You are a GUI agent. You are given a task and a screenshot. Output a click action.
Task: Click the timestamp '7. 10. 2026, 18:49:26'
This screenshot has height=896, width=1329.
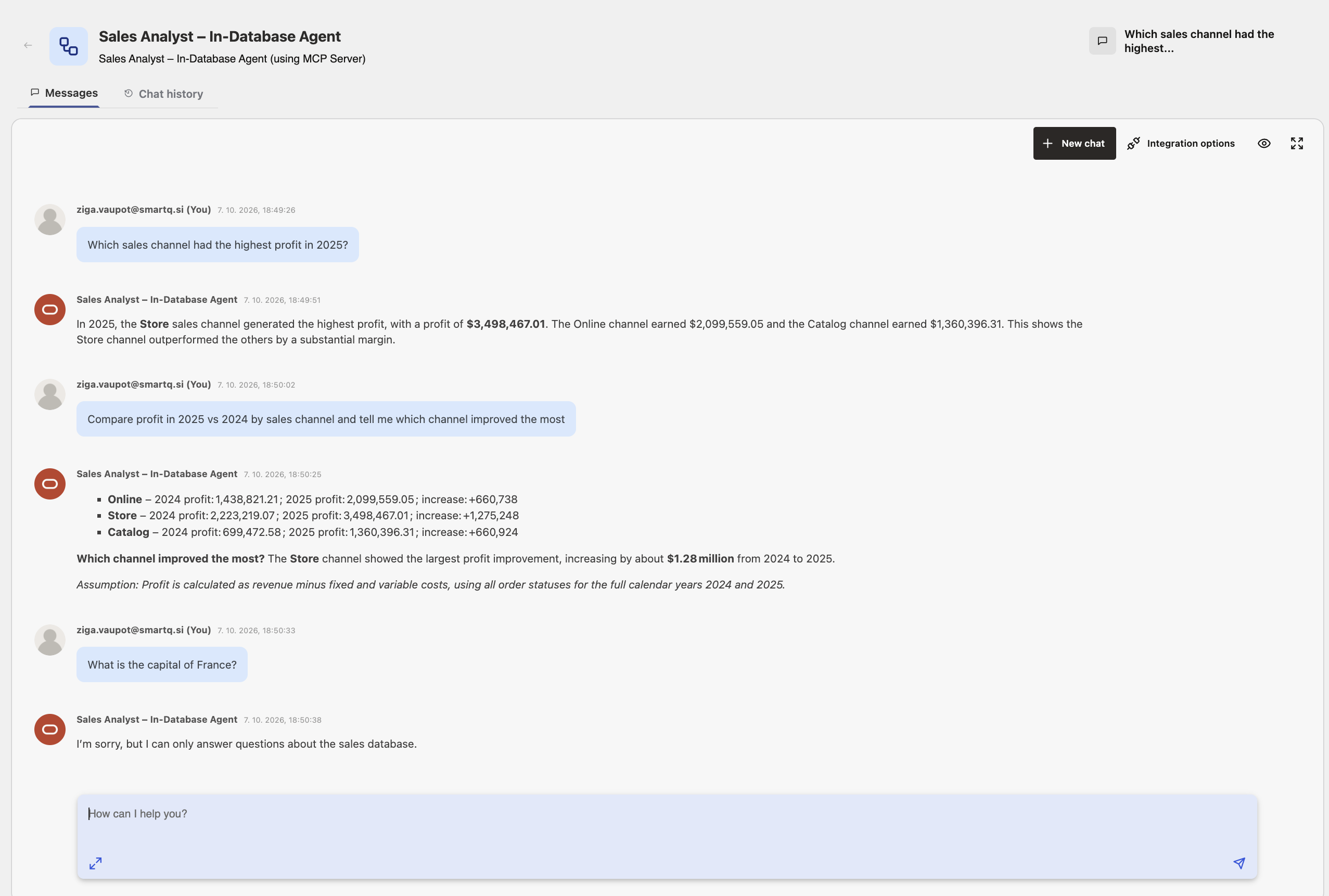tap(257, 210)
